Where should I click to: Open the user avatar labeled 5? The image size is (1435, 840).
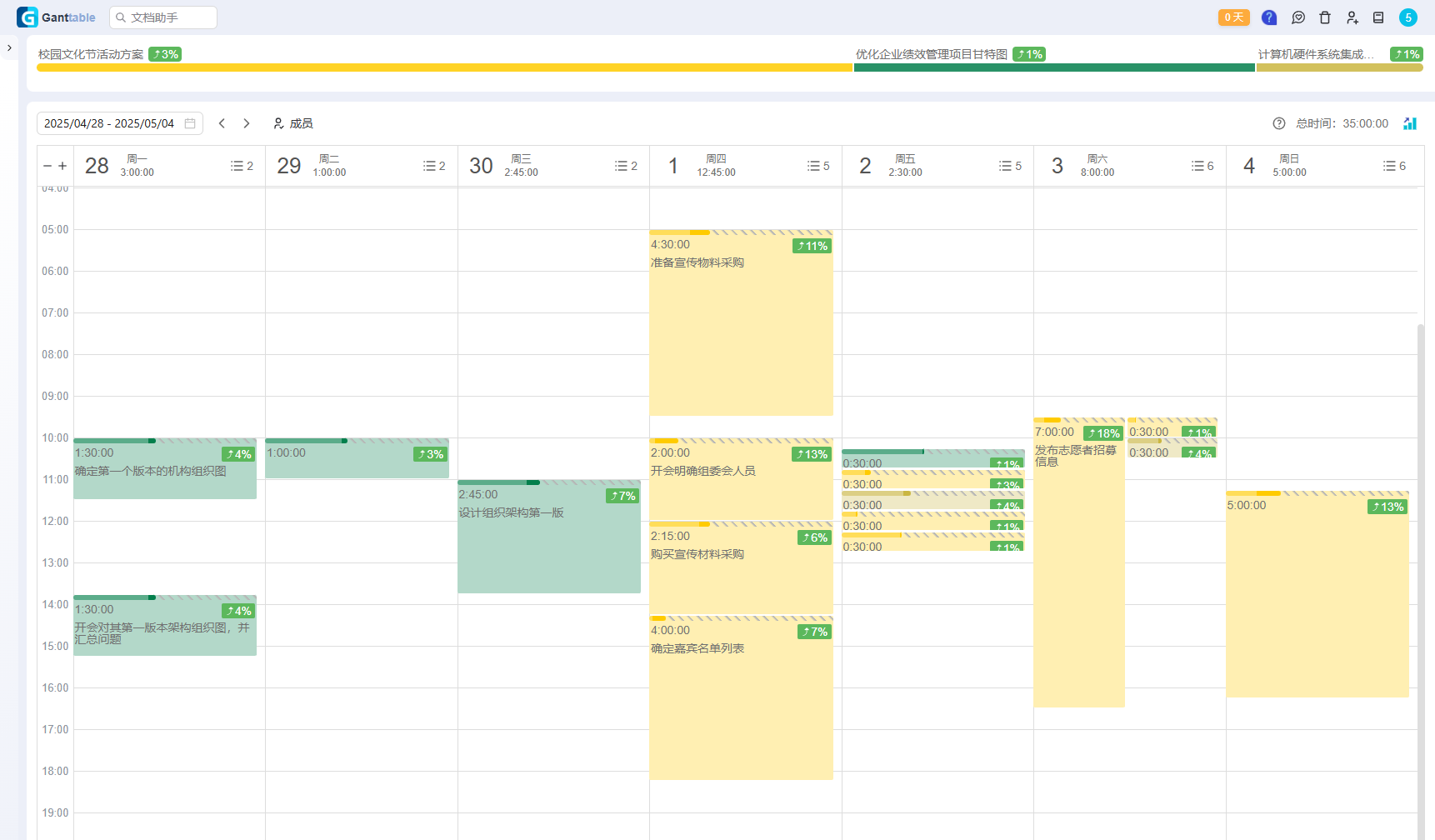pos(1408,17)
